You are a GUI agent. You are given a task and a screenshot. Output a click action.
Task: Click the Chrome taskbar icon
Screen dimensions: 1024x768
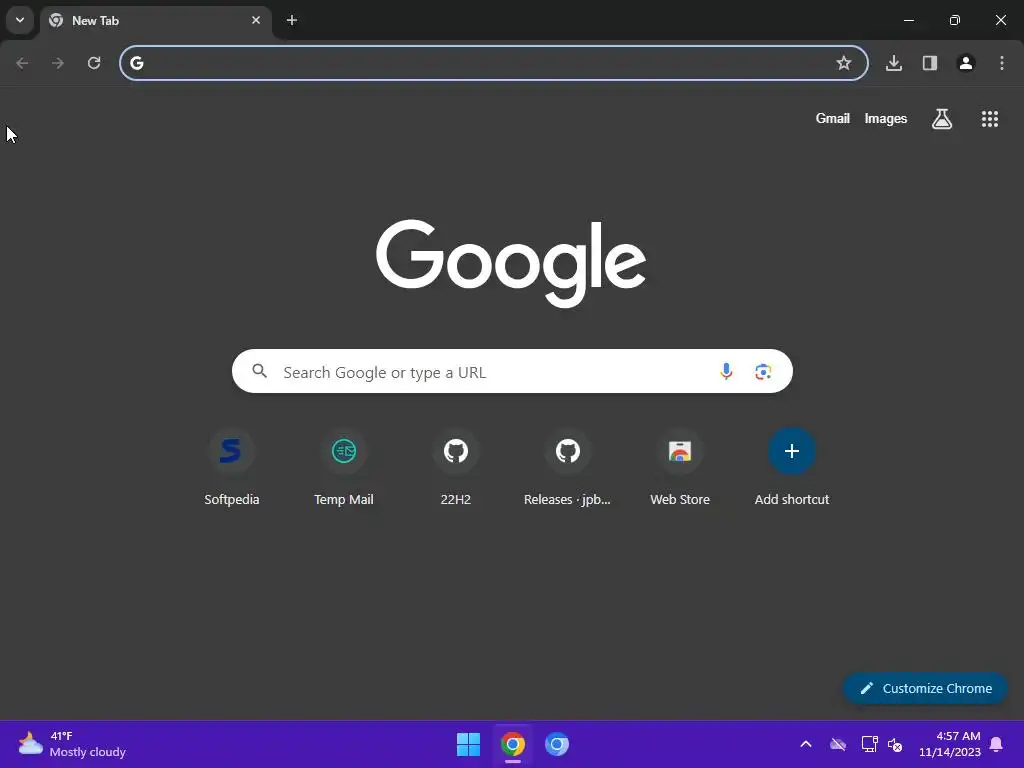(513, 744)
